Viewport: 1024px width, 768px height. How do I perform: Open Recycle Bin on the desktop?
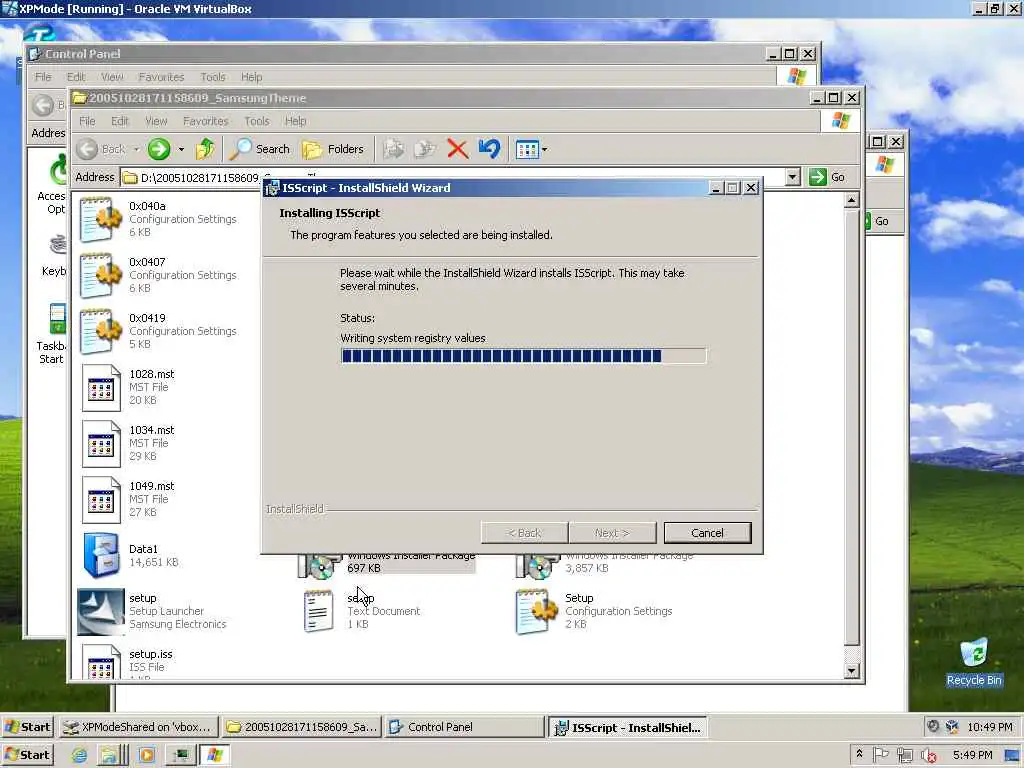[x=974, y=662]
